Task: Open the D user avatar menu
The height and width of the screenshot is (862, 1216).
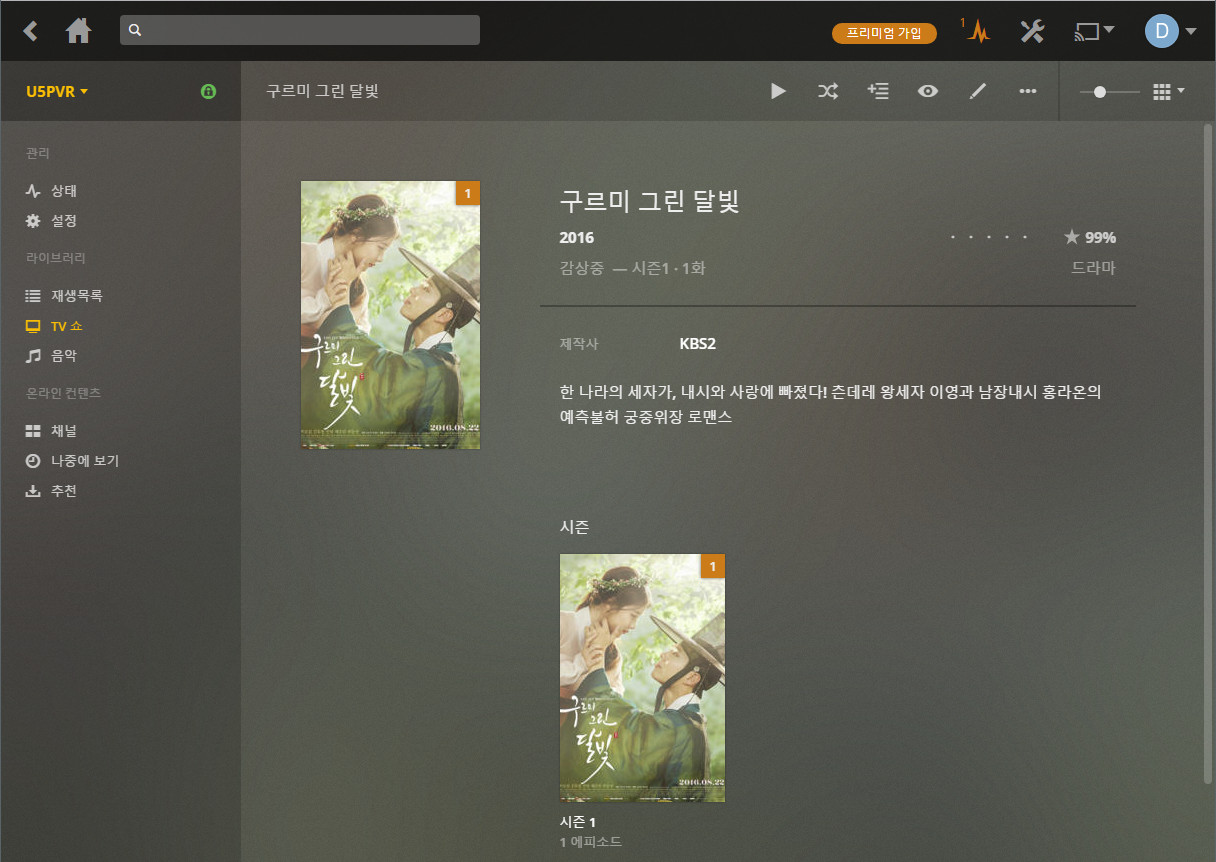Action: [x=1170, y=31]
